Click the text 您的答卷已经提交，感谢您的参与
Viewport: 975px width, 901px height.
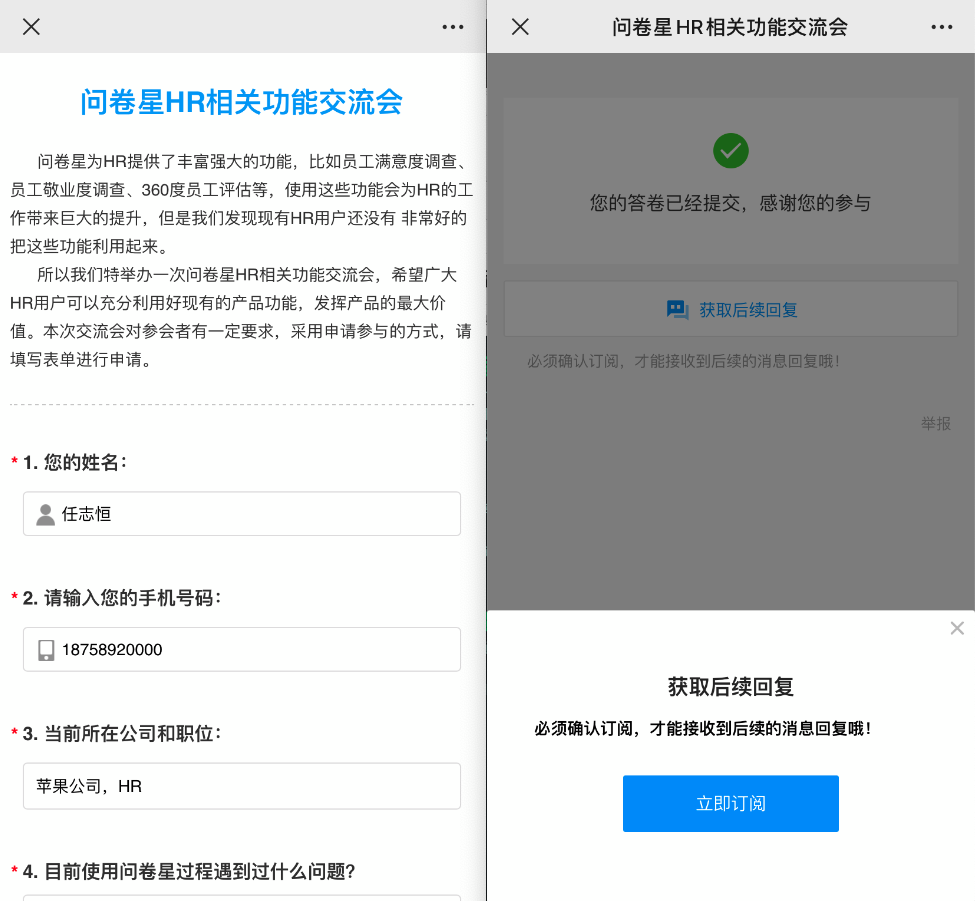(731, 203)
